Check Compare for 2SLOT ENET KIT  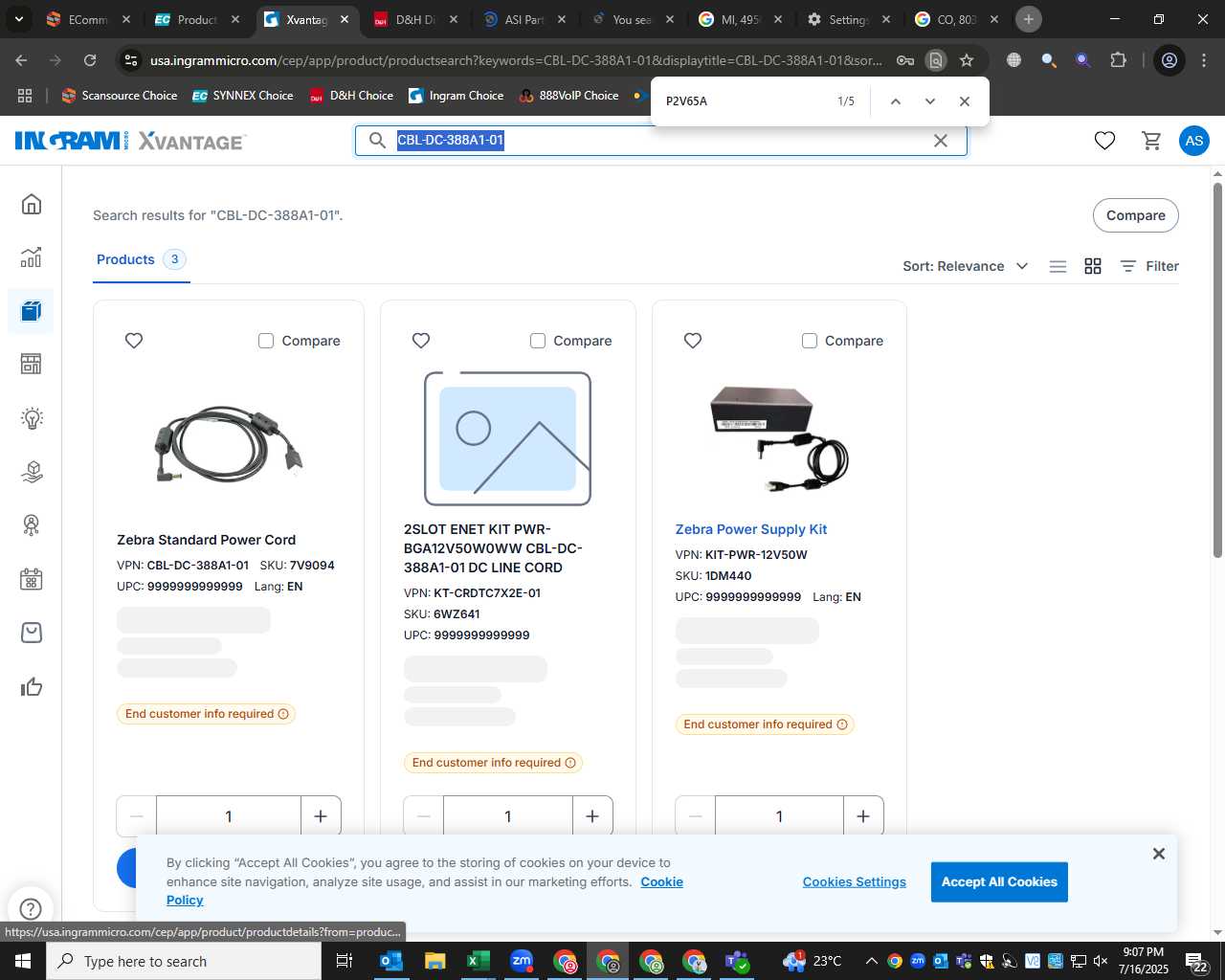538,341
